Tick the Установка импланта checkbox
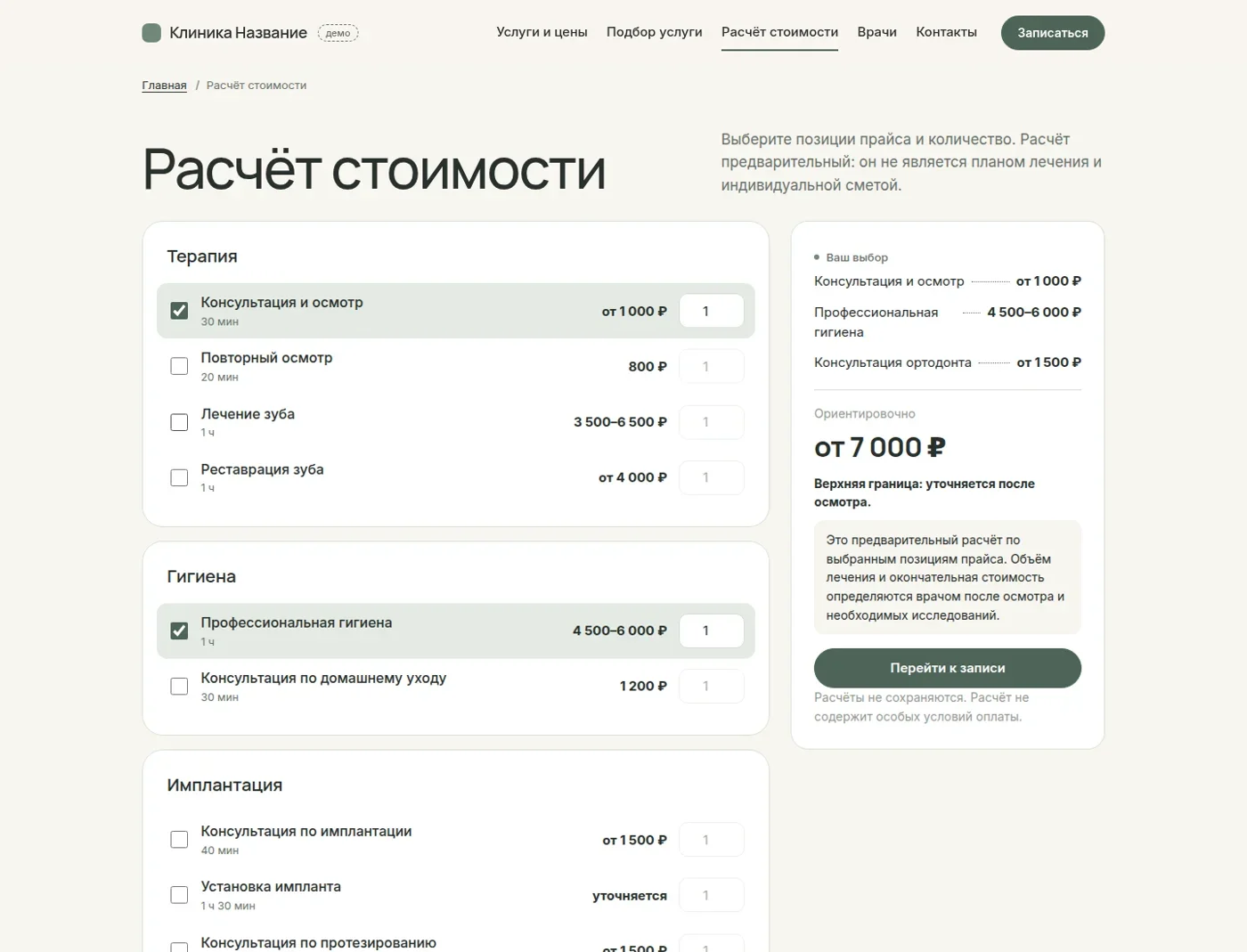 point(179,895)
